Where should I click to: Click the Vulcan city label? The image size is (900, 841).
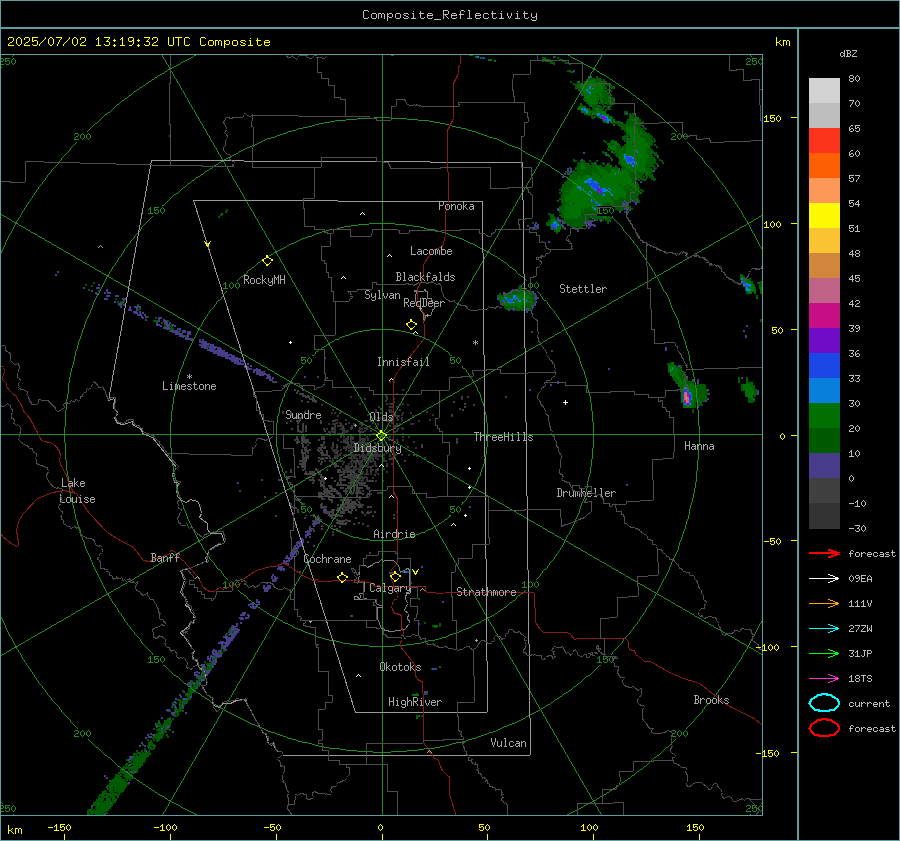point(508,743)
